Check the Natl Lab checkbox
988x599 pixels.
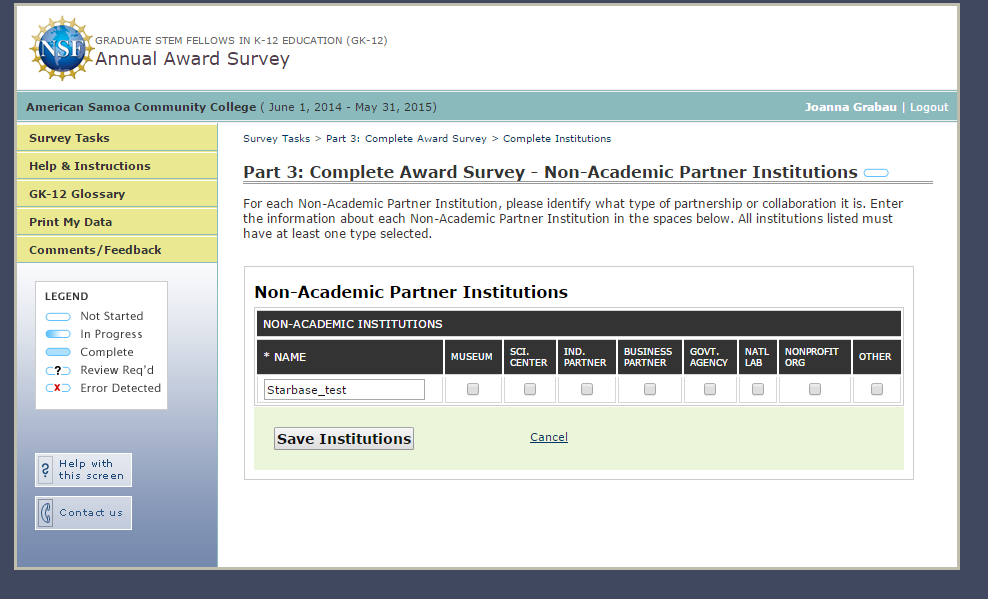coord(758,389)
